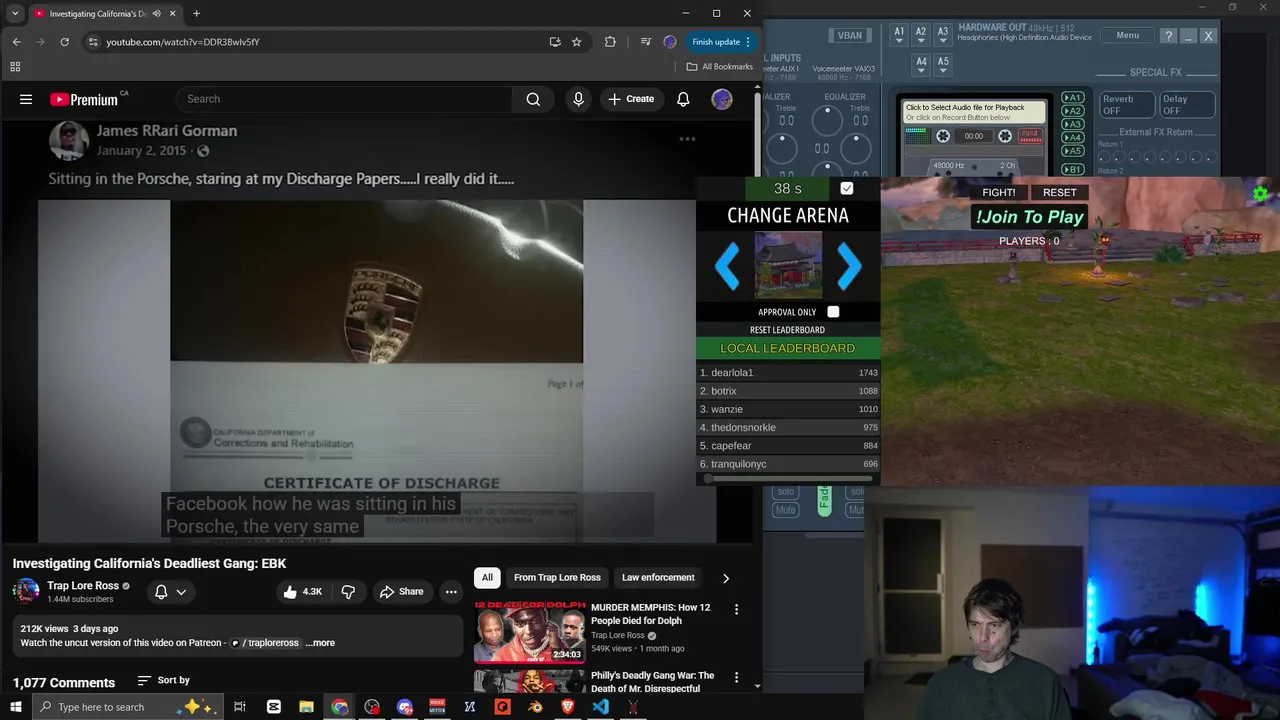Viewport: 1280px width, 720px height.
Task: Share the video with Share button
Action: [401, 592]
